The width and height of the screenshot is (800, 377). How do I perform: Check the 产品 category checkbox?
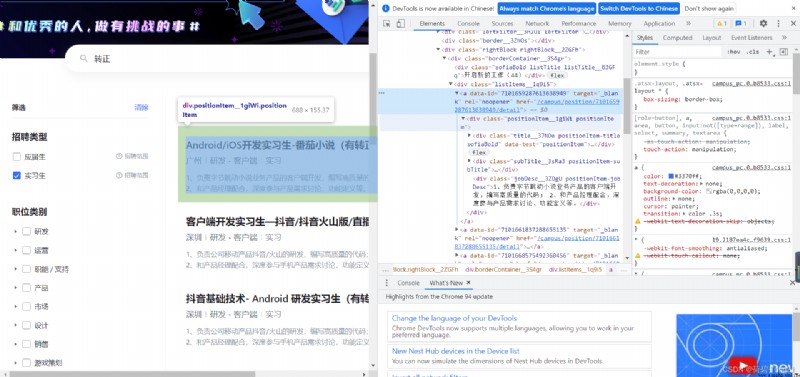[26, 288]
